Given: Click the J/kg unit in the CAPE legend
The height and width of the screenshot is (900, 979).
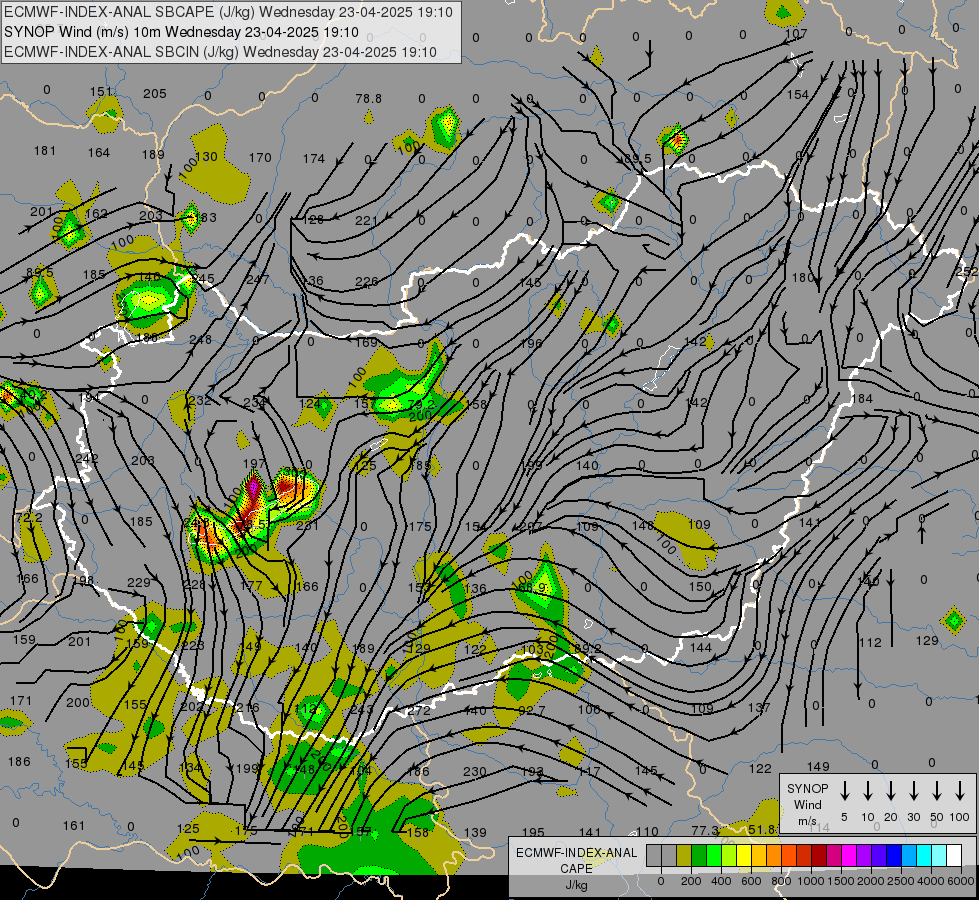Looking at the screenshot, I should (x=576, y=884).
